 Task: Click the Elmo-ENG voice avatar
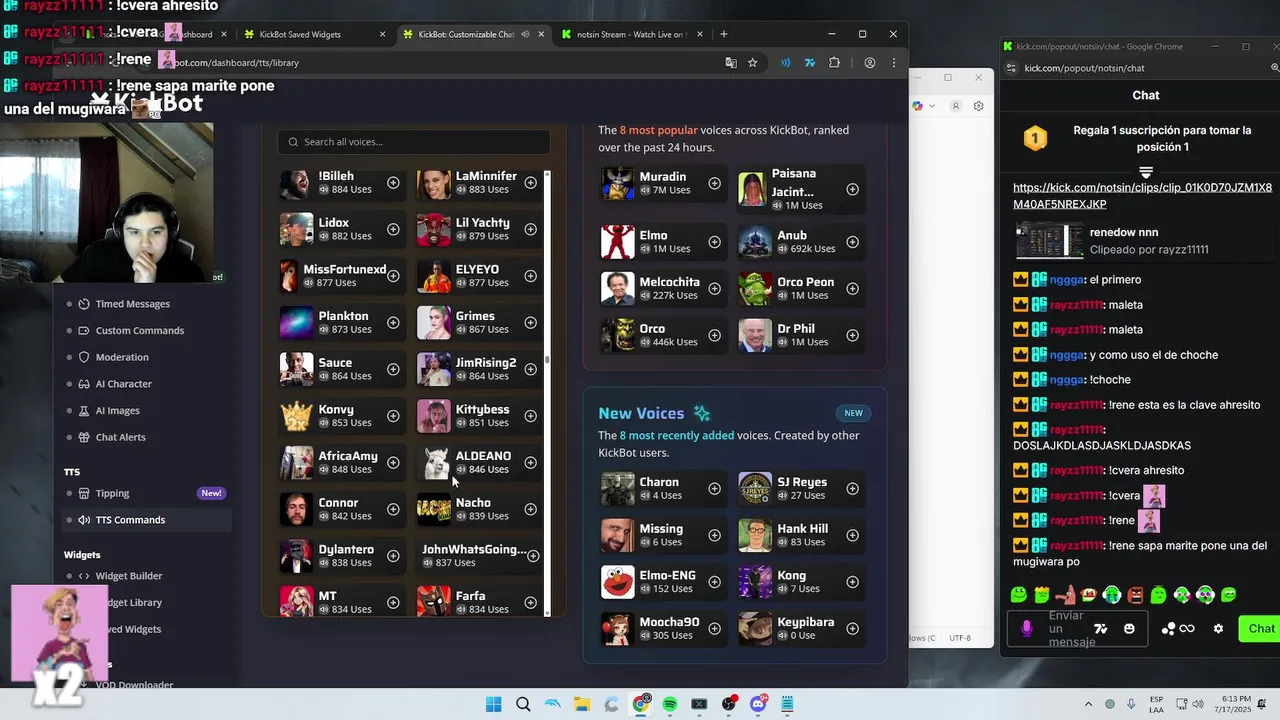617,581
